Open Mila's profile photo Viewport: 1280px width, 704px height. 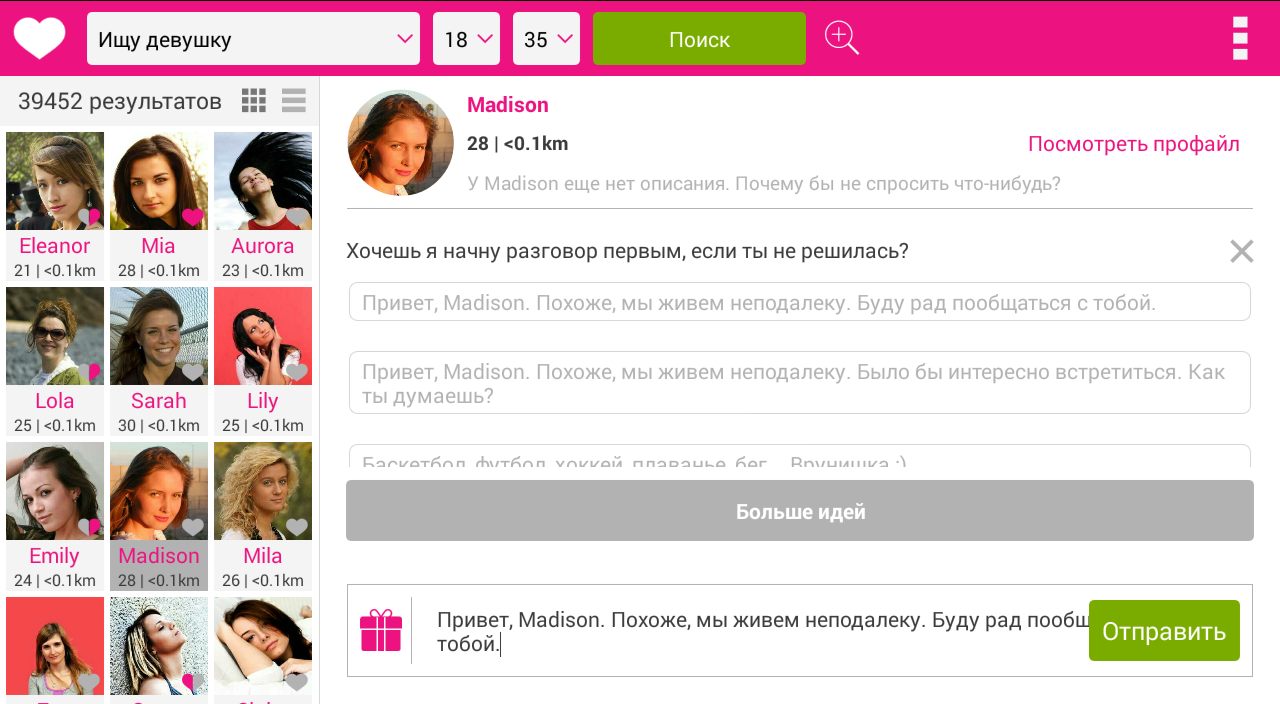point(263,491)
